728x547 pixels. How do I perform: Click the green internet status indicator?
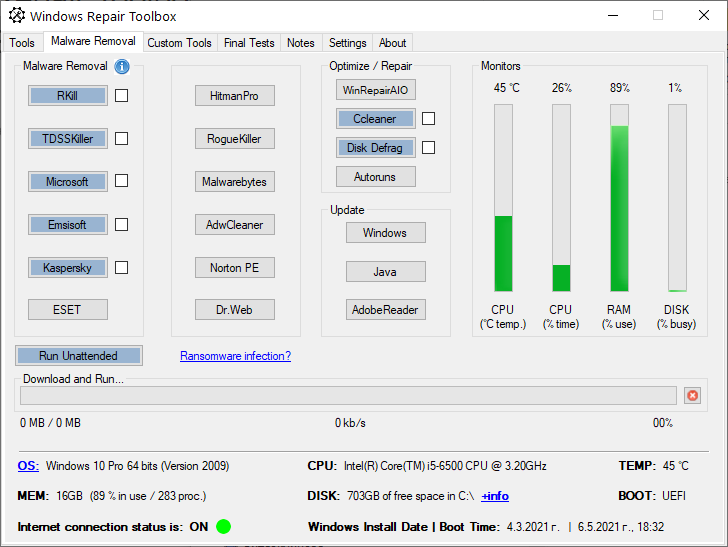(223, 526)
